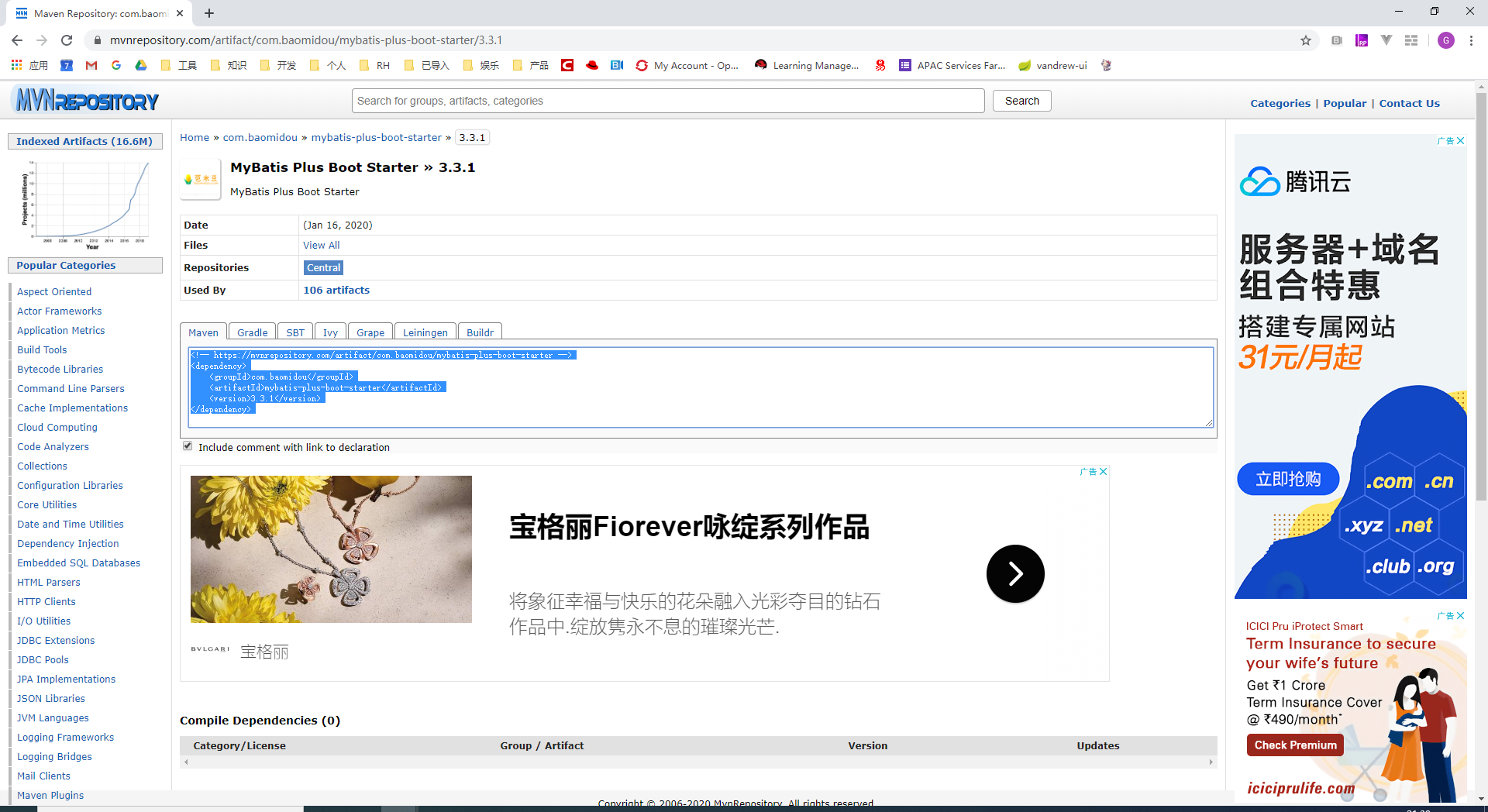Open the 知识 bookmarks folder
The image size is (1488, 812).
229,65
